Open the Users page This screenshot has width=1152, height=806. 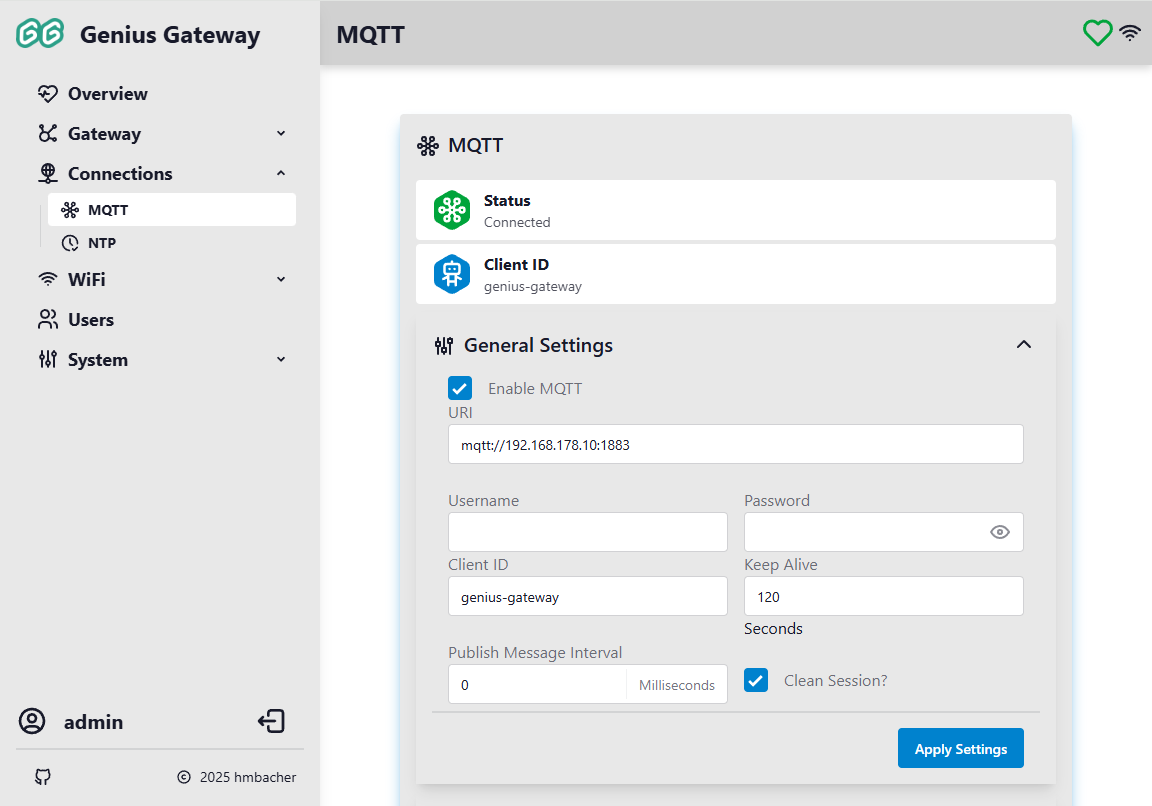tap(90, 320)
